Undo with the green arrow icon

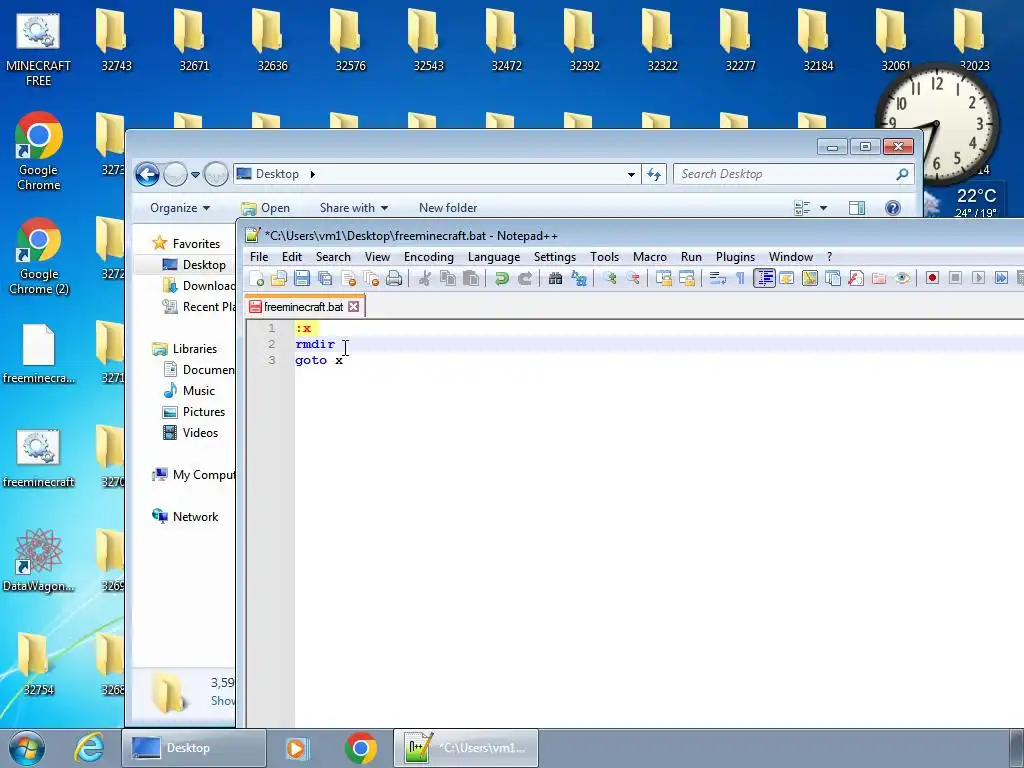coord(502,279)
